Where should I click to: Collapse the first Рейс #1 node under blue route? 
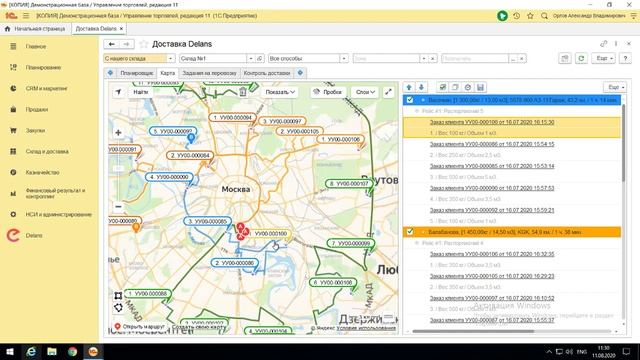pos(417,111)
